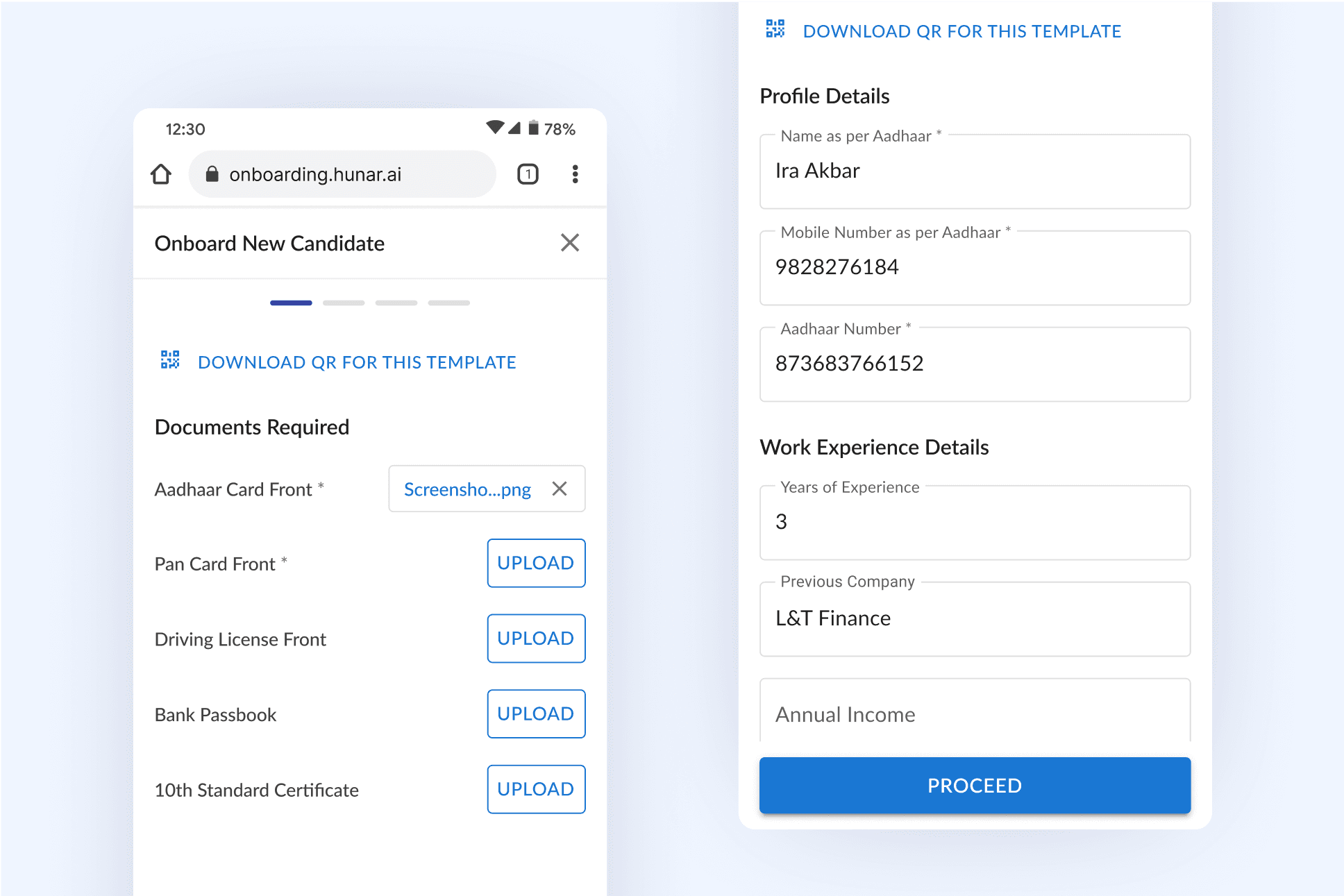Click the QR code icon in phone view
This screenshot has width=1344, height=896.
tap(170, 360)
